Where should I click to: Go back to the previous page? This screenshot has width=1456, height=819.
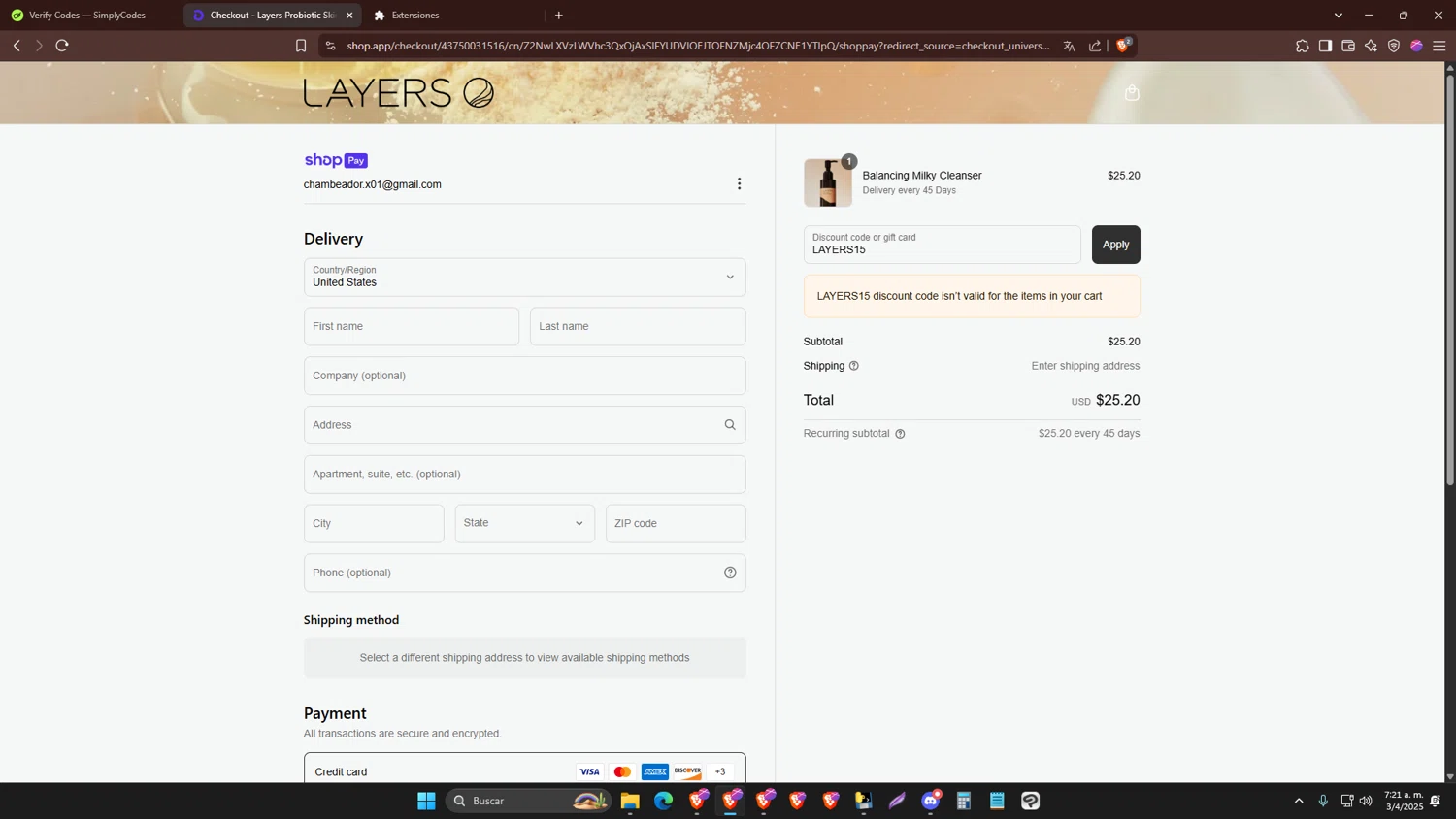[x=17, y=46]
